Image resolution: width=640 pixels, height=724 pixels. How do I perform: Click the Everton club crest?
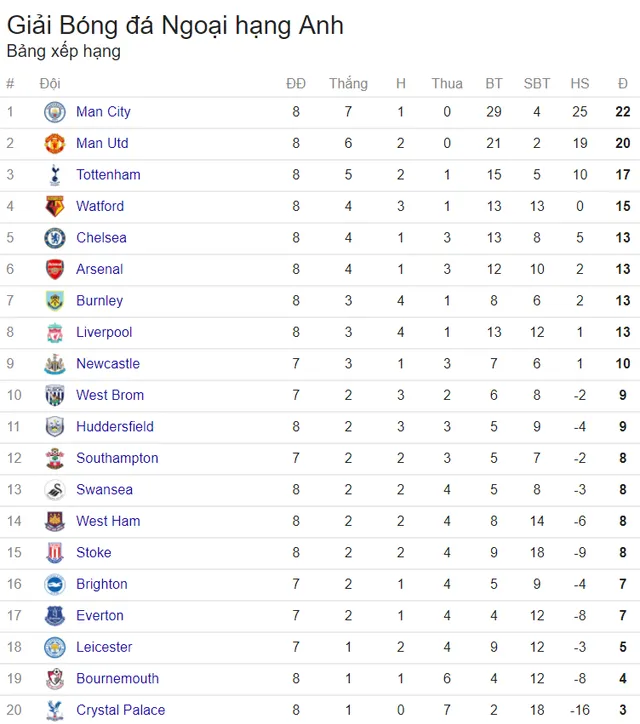(x=55, y=616)
